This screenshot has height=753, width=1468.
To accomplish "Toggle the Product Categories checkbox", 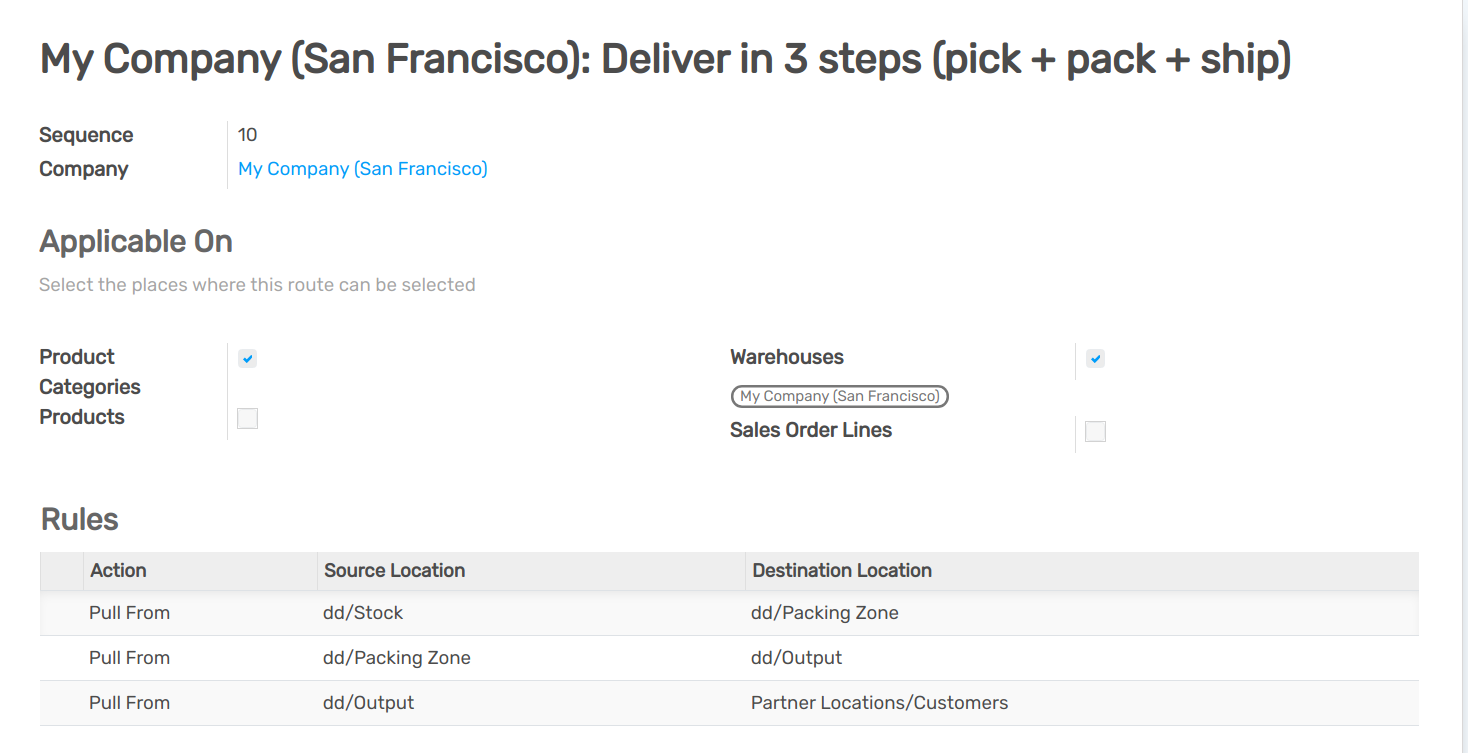I will 247,358.
